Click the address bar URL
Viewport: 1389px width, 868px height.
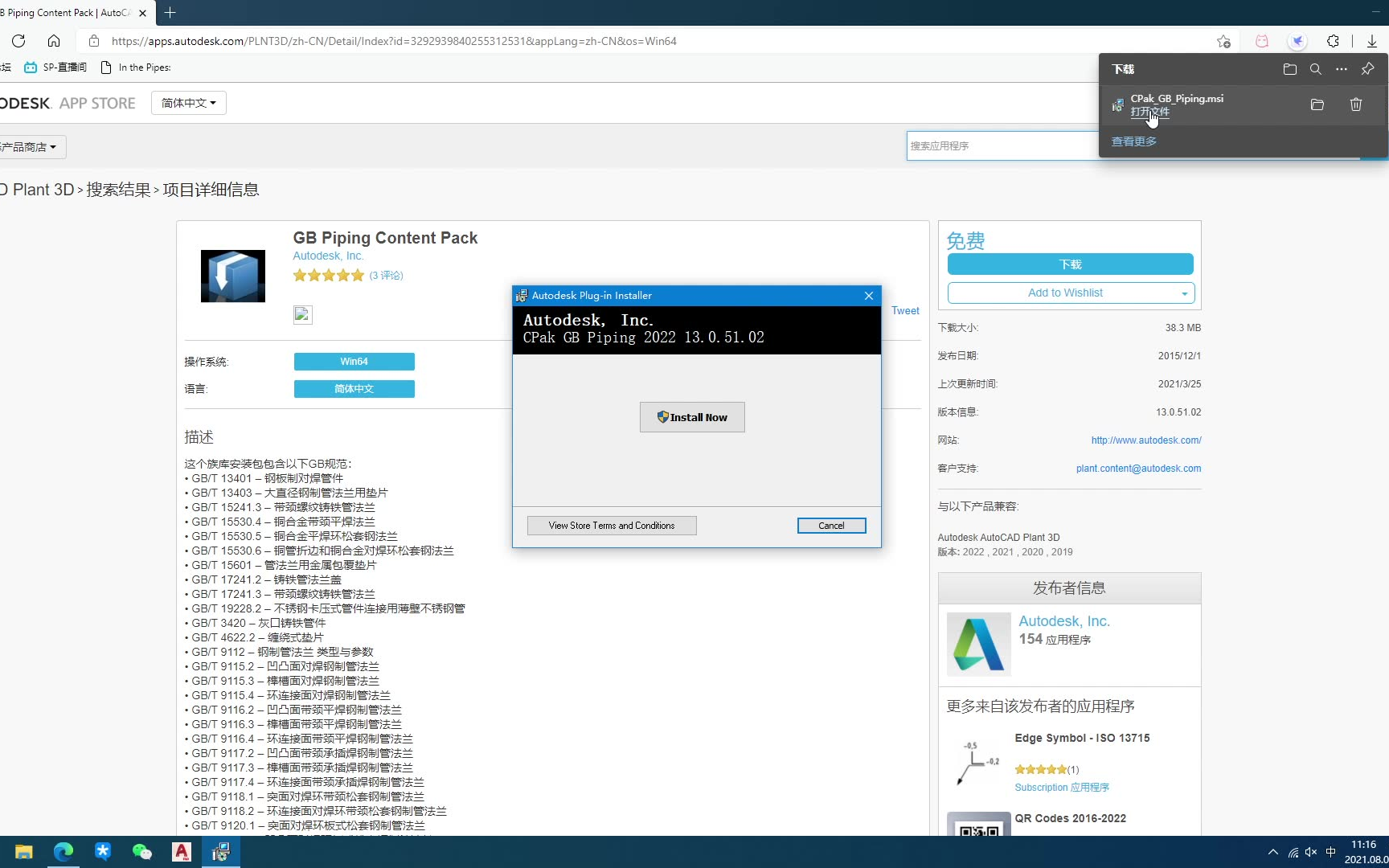pos(394,41)
